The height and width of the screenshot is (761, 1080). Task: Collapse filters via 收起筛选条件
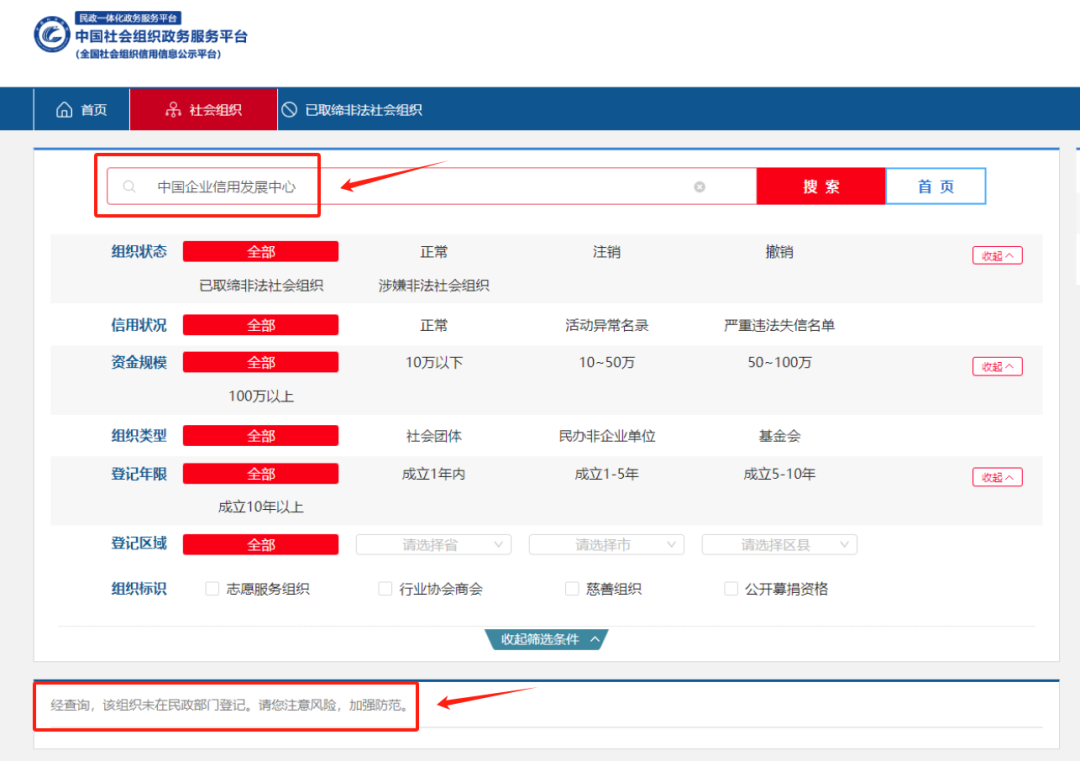point(546,639)
